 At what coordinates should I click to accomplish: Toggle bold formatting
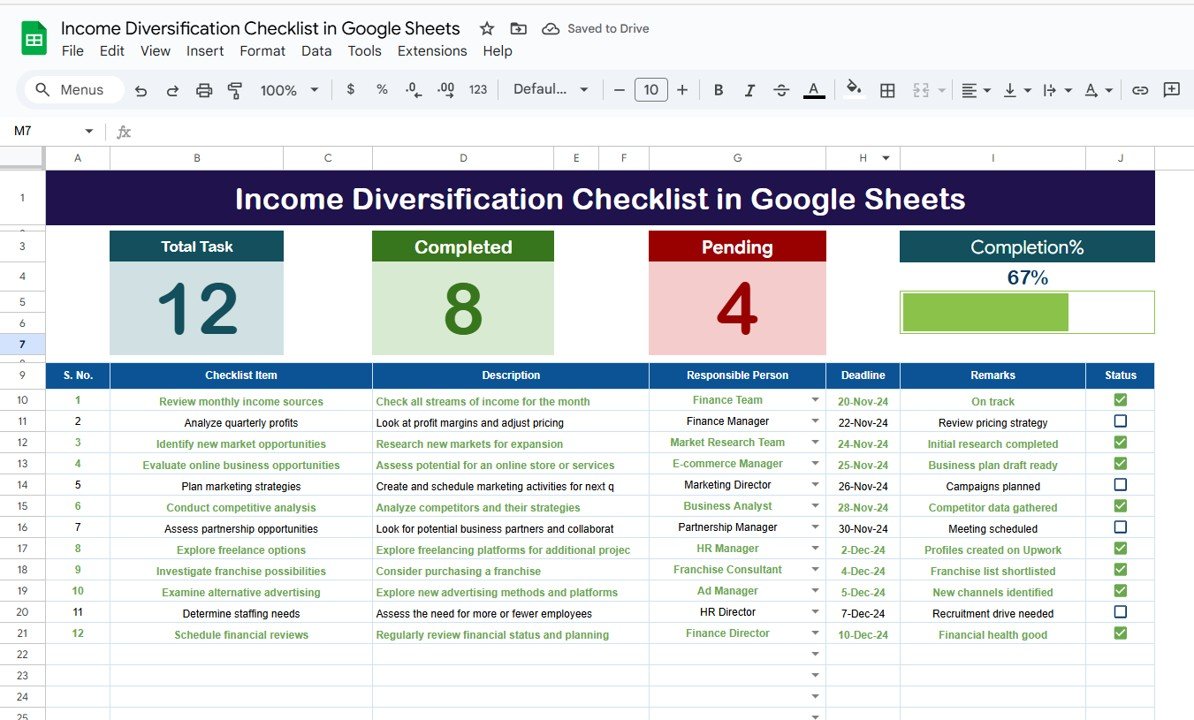pos(718,90)
